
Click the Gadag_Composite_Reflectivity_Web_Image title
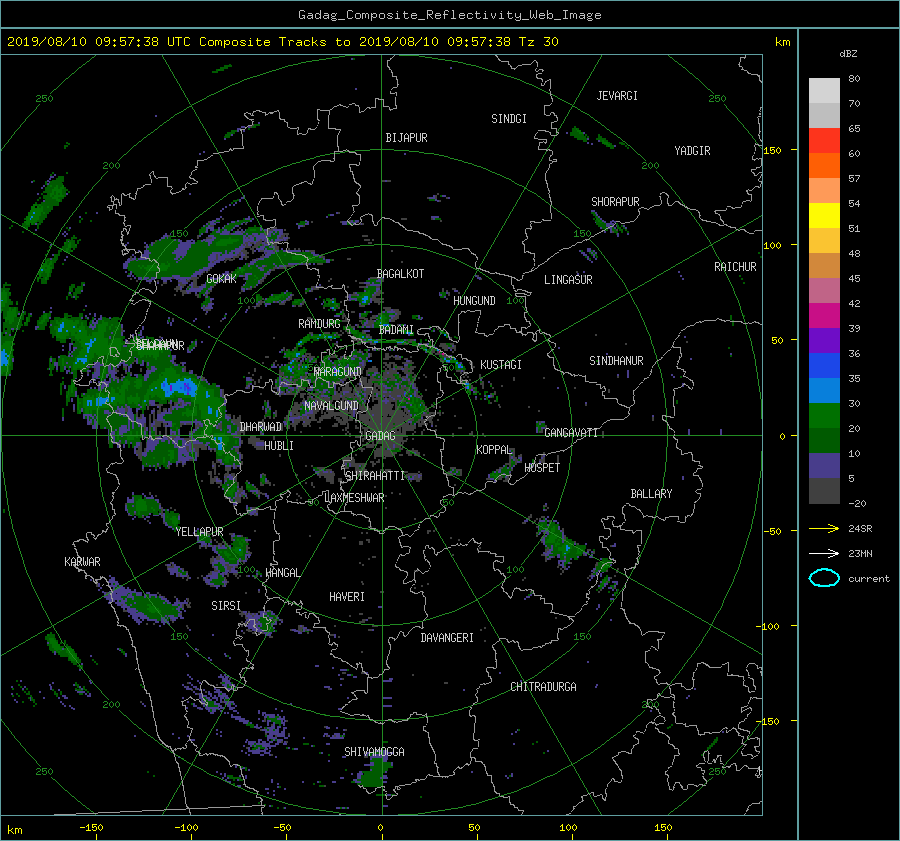[x=449, y=15]
